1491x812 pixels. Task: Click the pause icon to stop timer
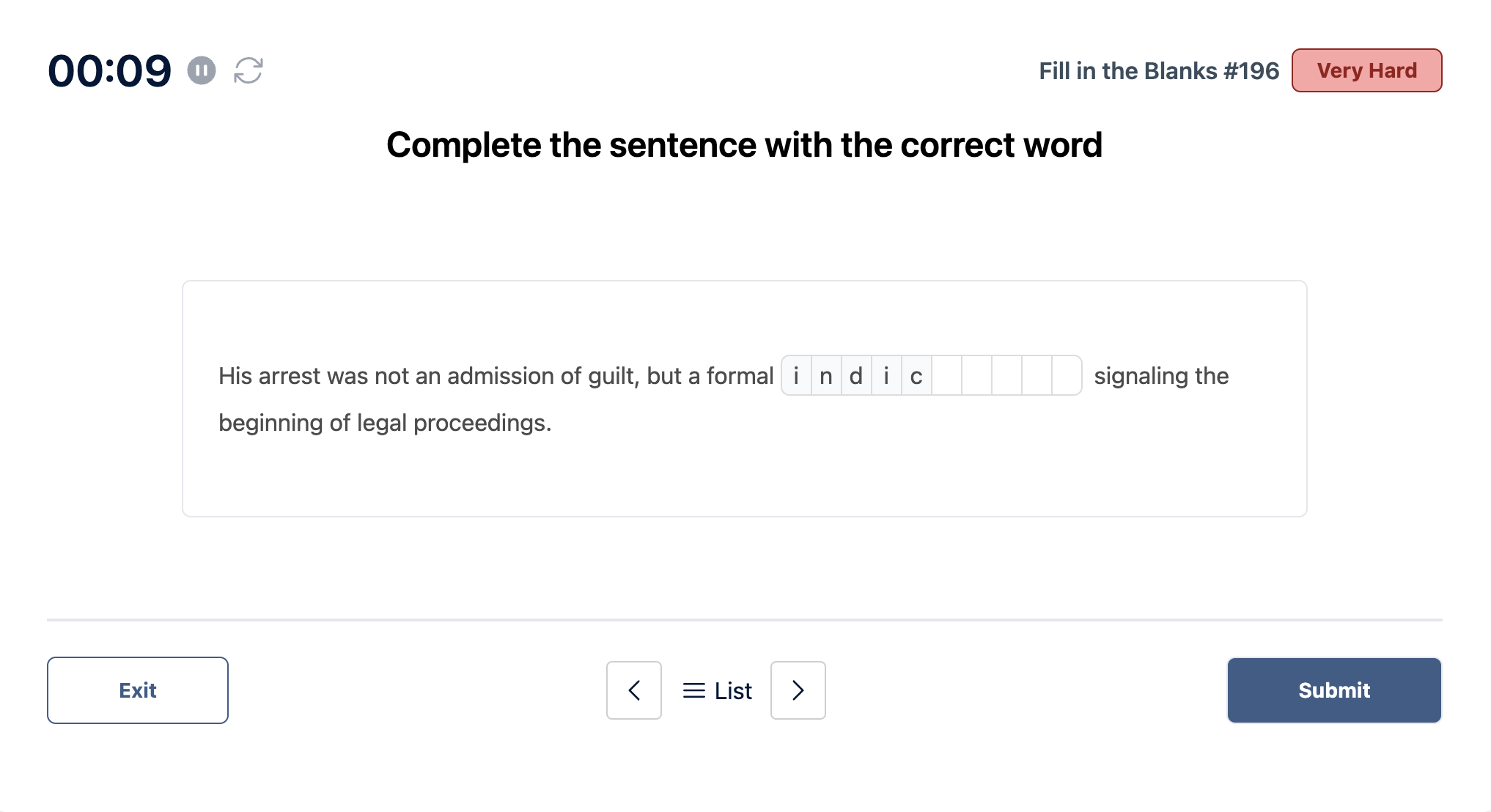(201, 69)
